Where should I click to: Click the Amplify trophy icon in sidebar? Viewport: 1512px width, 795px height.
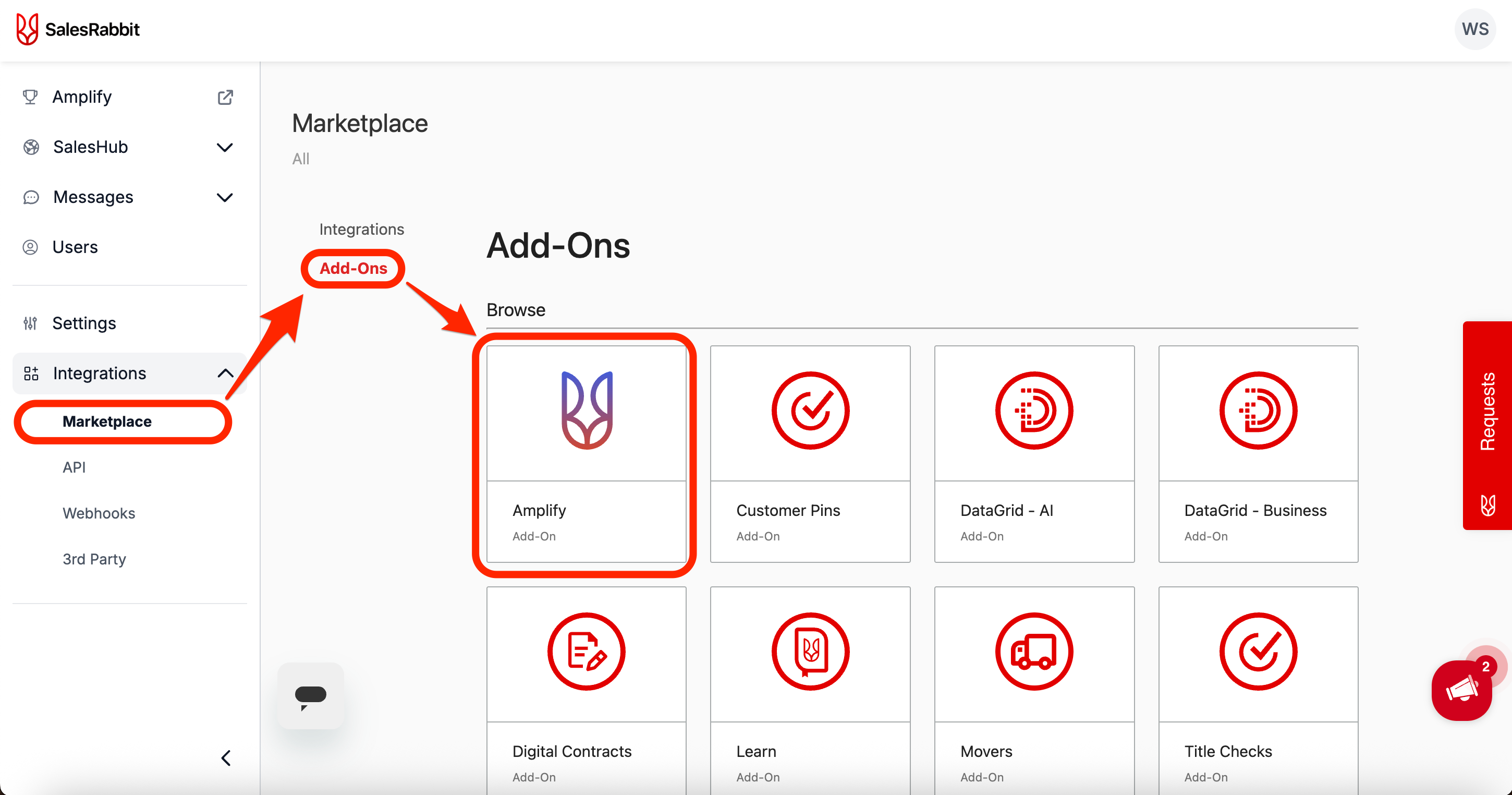(x=31, y=97)
